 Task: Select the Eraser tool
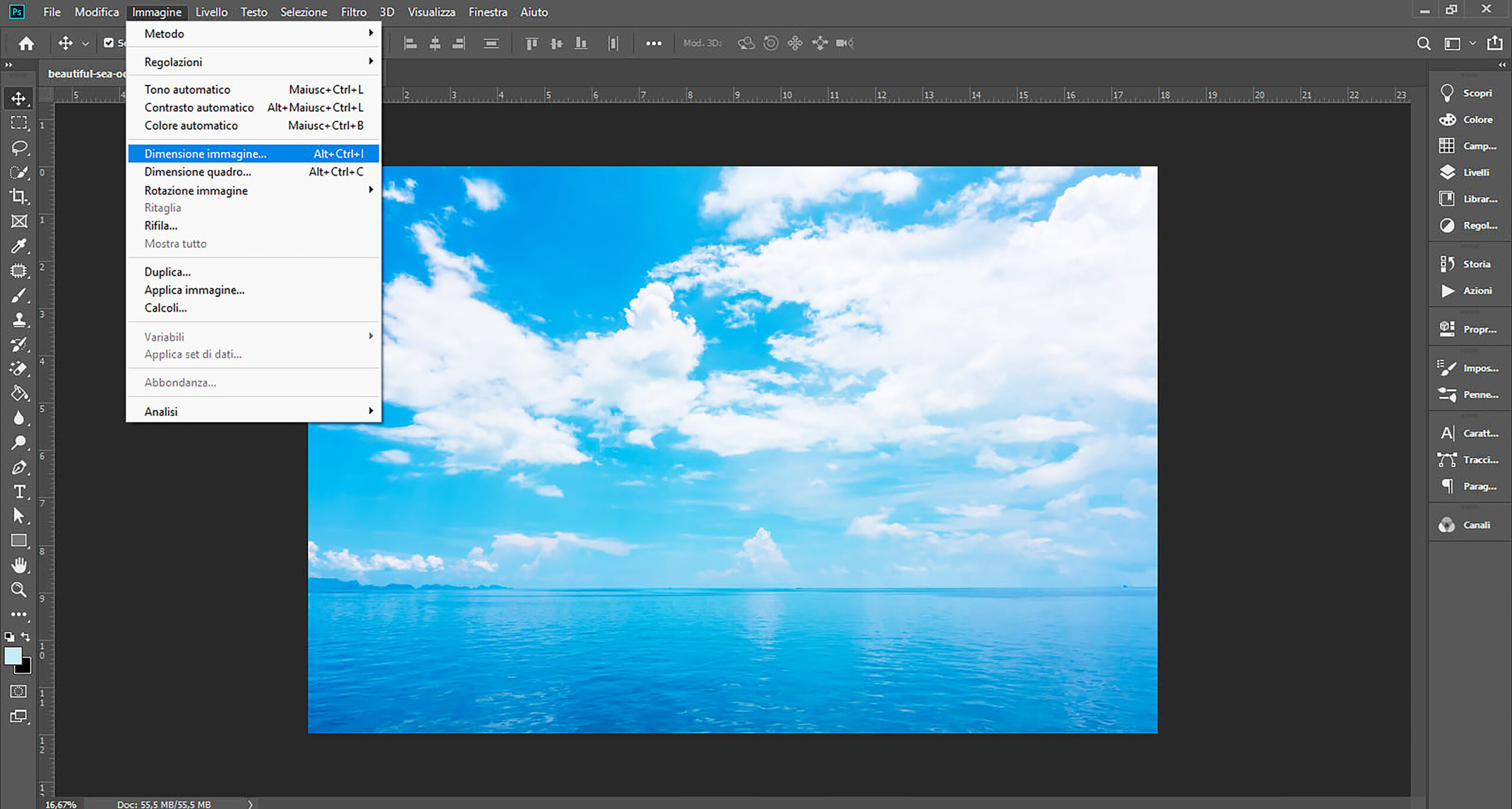pos(19,369)
